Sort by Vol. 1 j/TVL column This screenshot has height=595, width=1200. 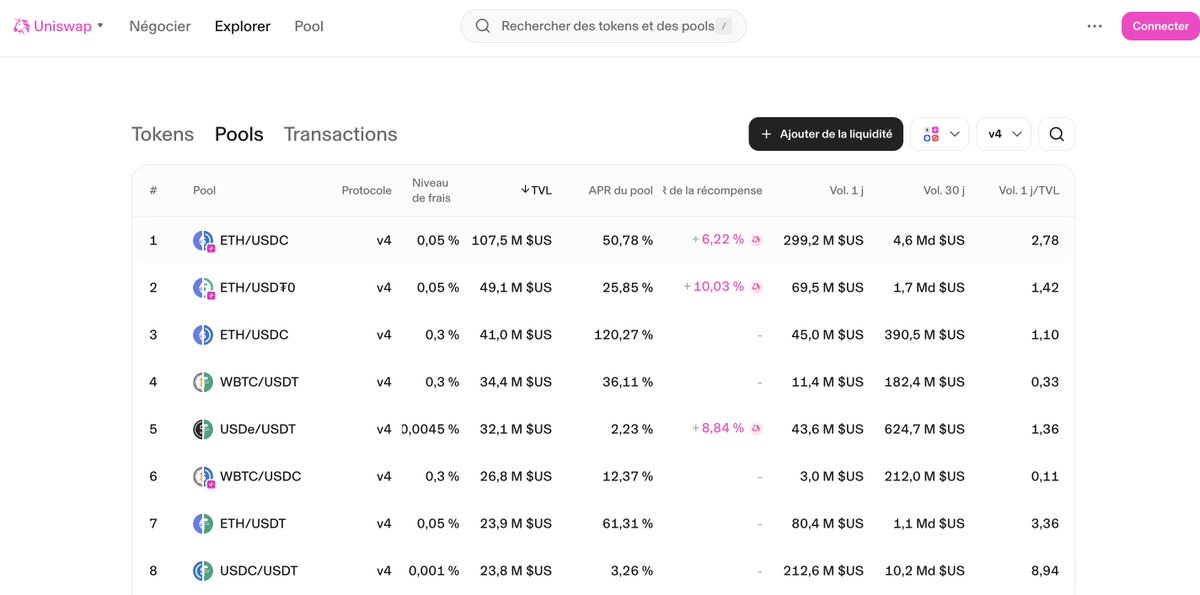(1029, 190)
